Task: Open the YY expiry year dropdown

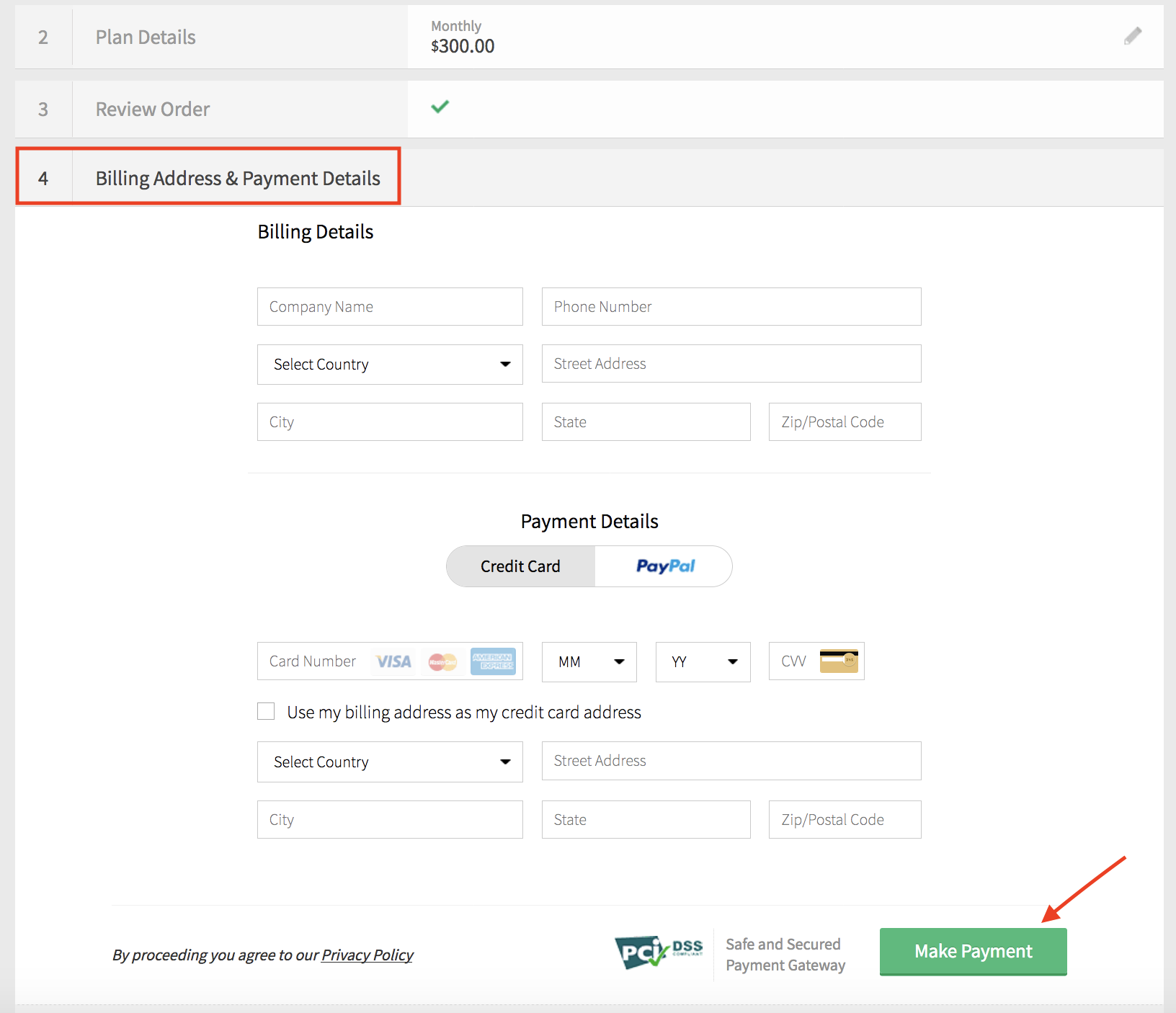Action: [703, 661]
